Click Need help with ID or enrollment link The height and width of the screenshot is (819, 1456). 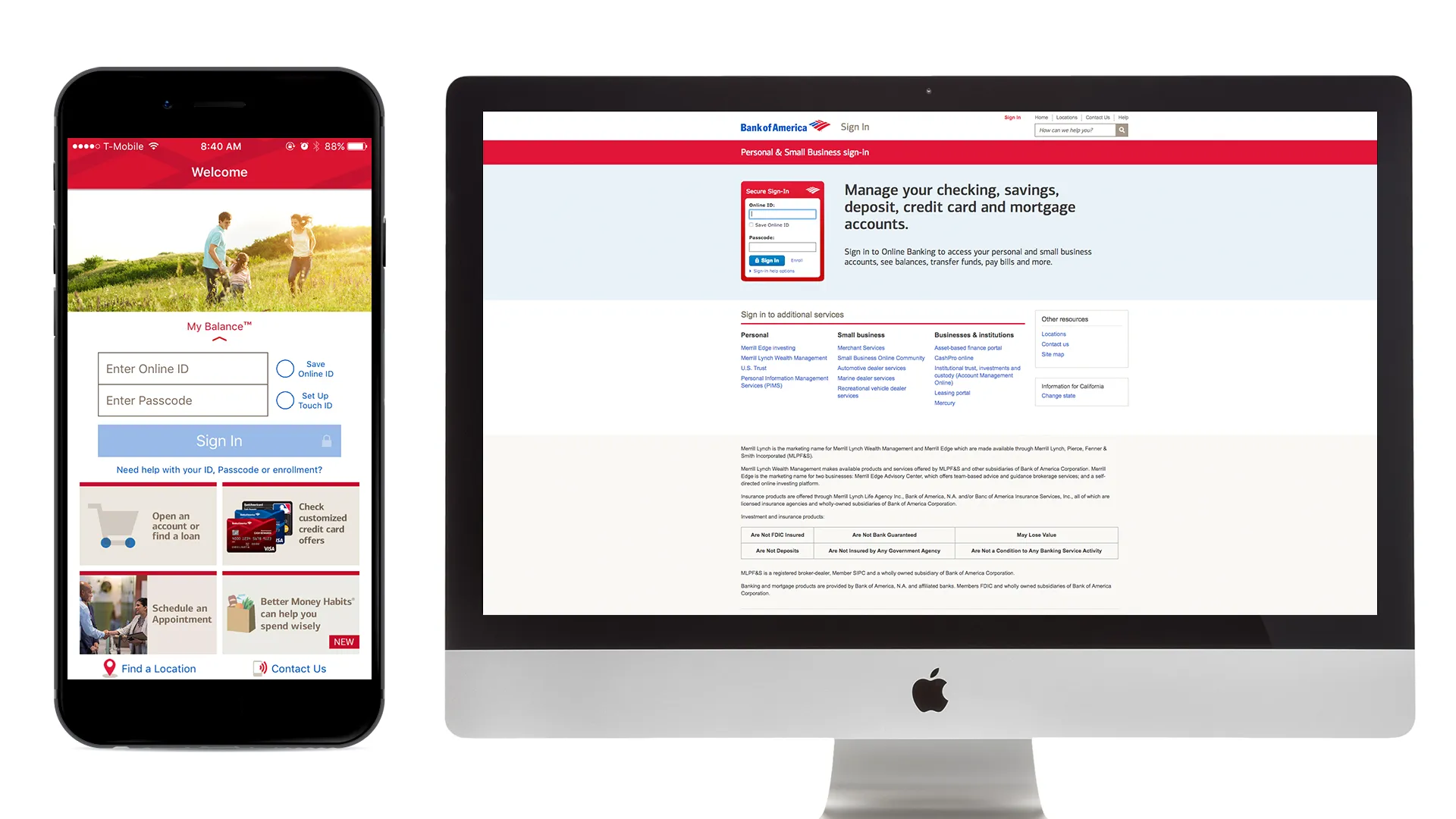[218, 469]
